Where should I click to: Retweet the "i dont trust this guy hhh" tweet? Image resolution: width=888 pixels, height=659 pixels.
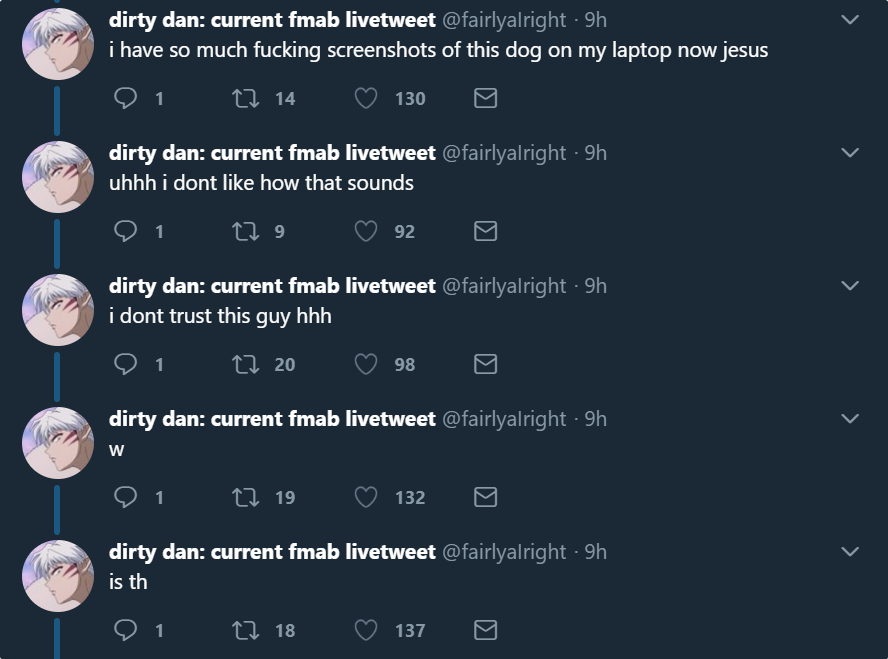244,364
